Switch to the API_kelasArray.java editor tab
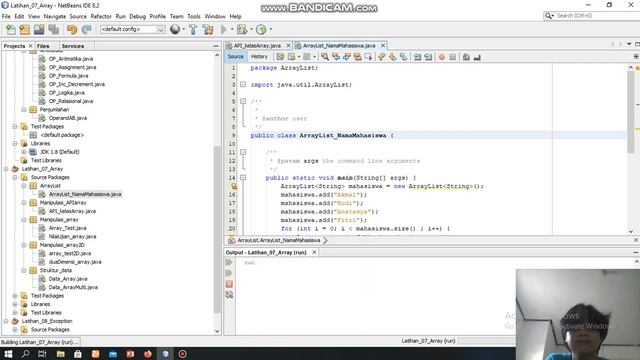Viewport: 640px width, 360px height. point(257,46)
